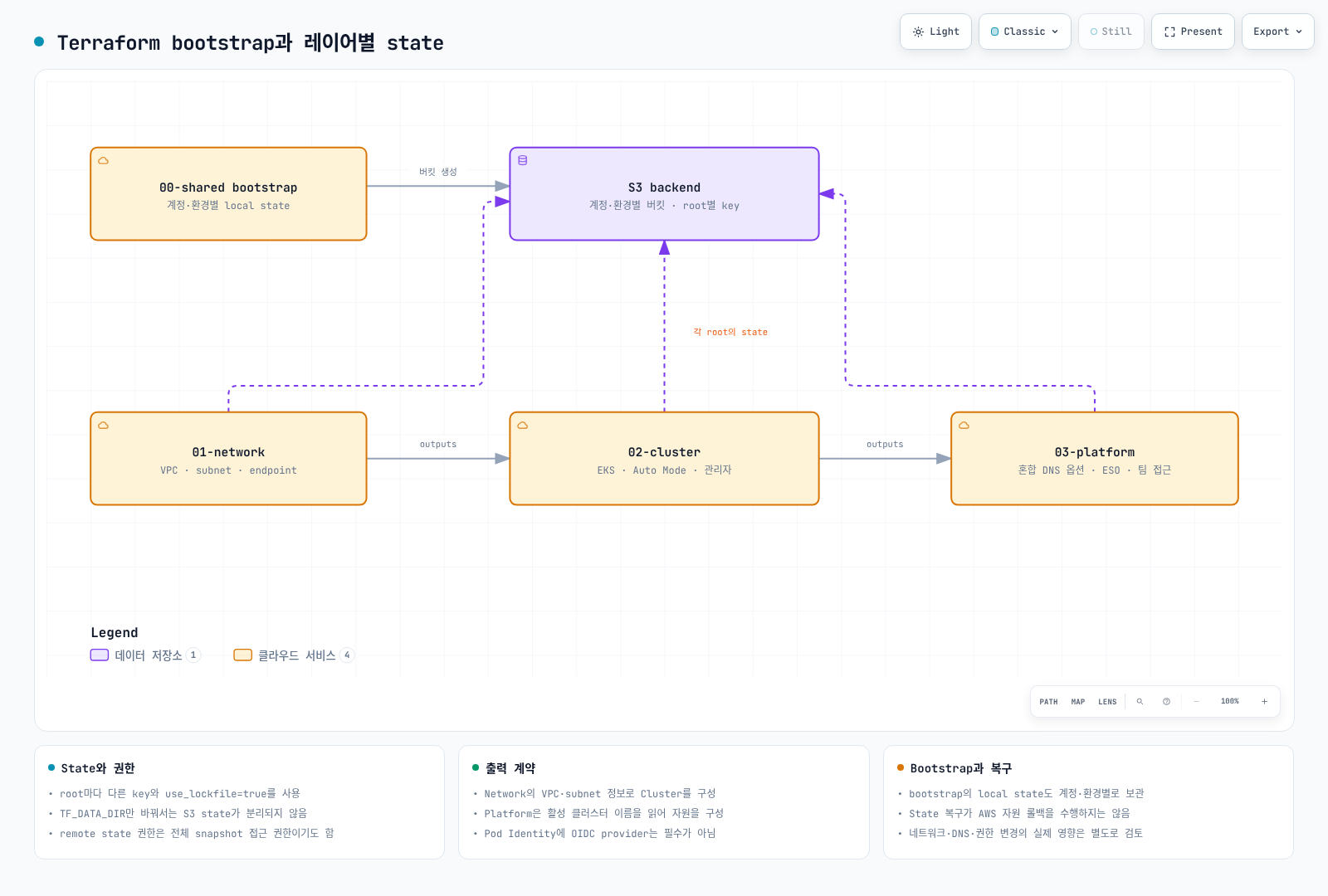Start Present fullscreen mode
Image resolution: width=1328 pixels, height=896 pixels.
coord(1193,32)
